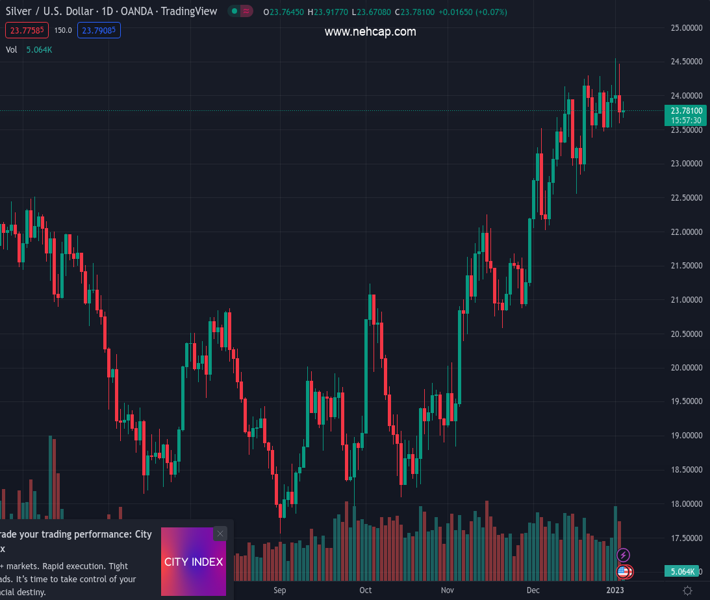Click the blue buy price 23.79083 button

100,30
